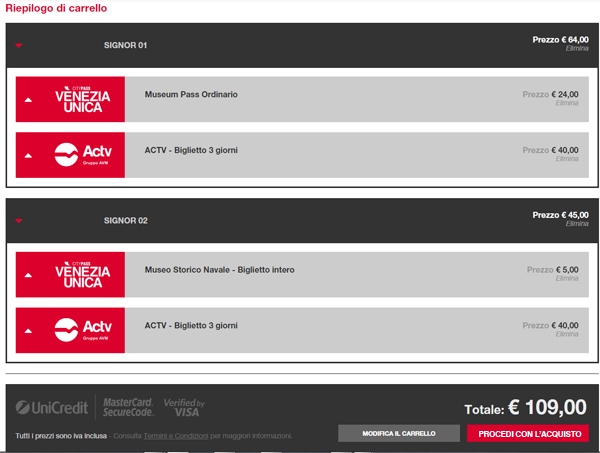Delete Museum Pass Ordinario using its Elimina link
Screen dimensions: 600x453
pyautogui.click(x=567, y=103)
